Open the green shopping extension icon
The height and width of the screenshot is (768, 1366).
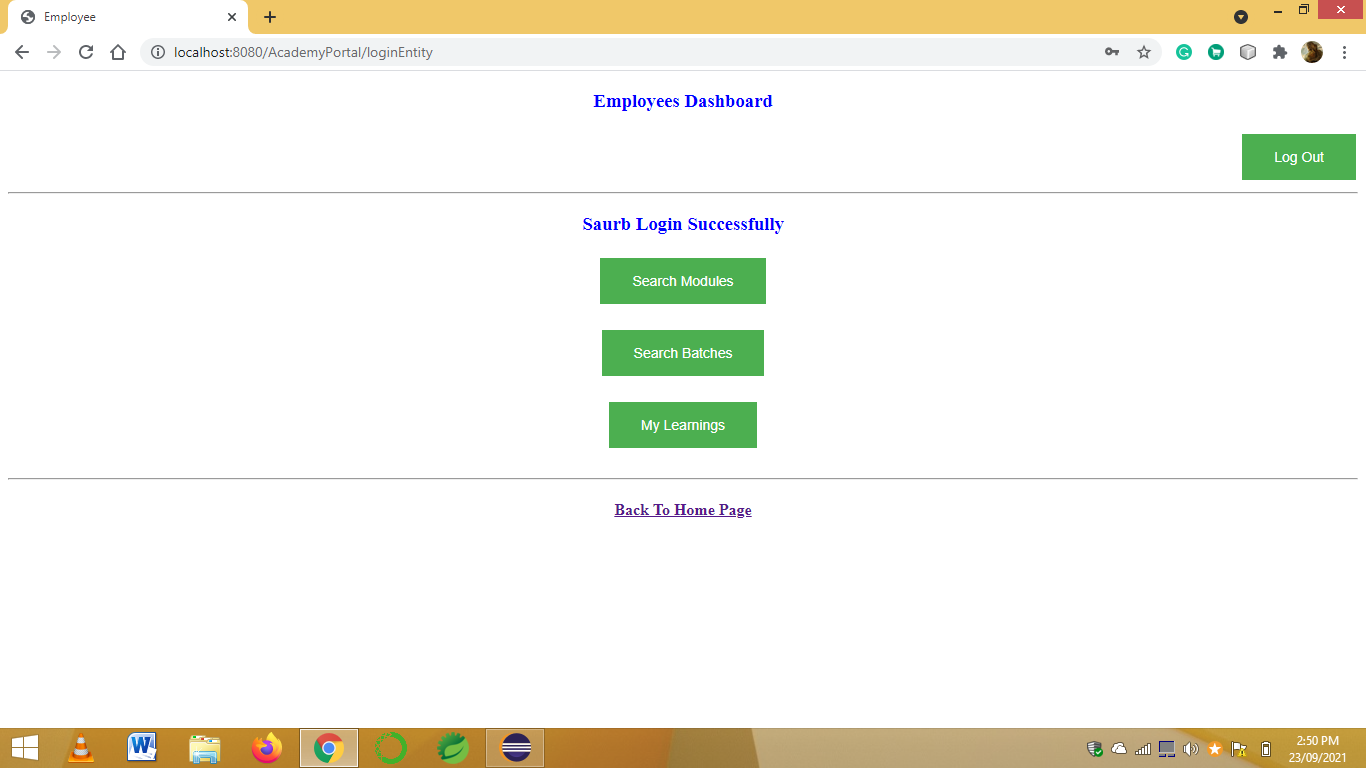point(1216,52)
